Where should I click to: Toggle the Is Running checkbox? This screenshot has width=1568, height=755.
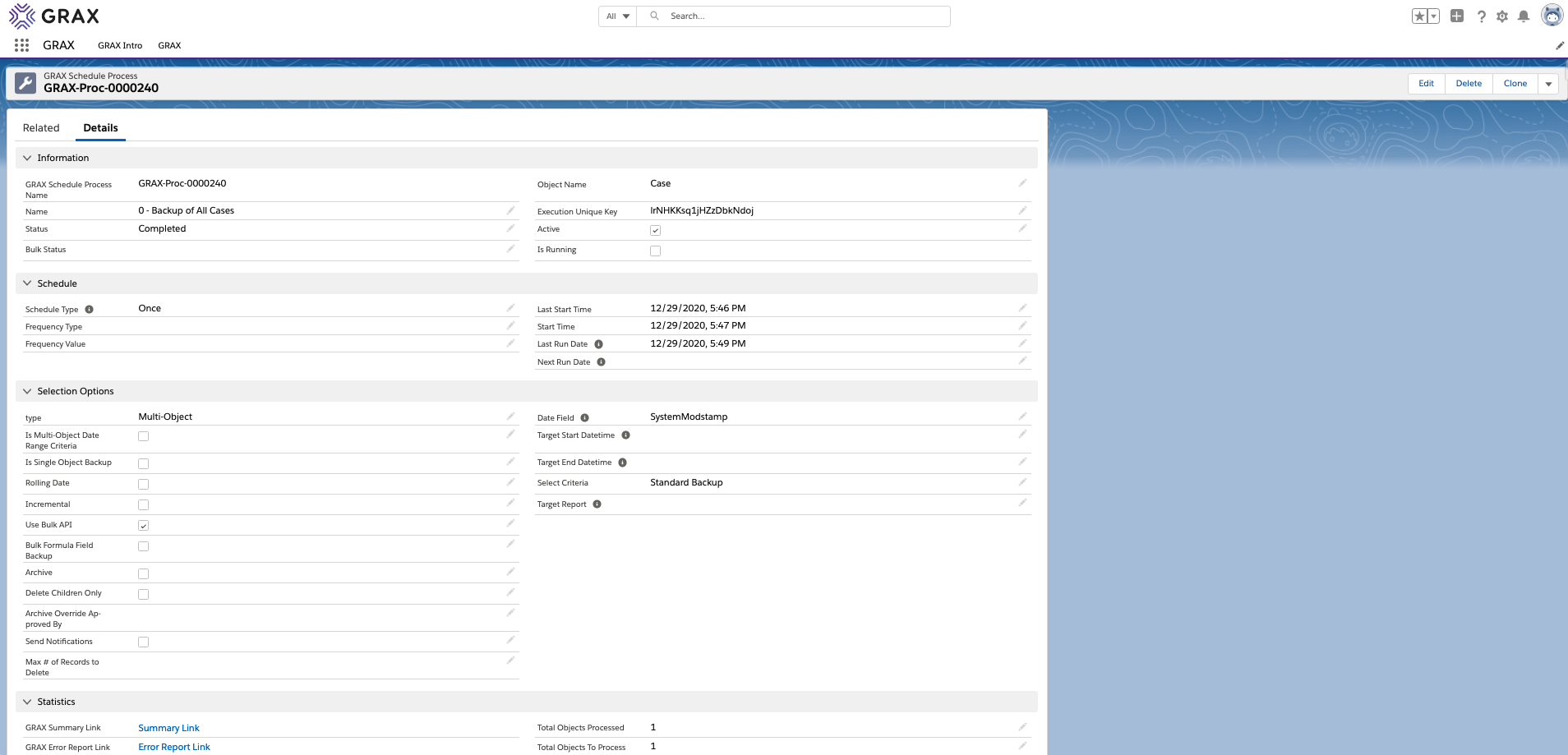pos(655,251)
